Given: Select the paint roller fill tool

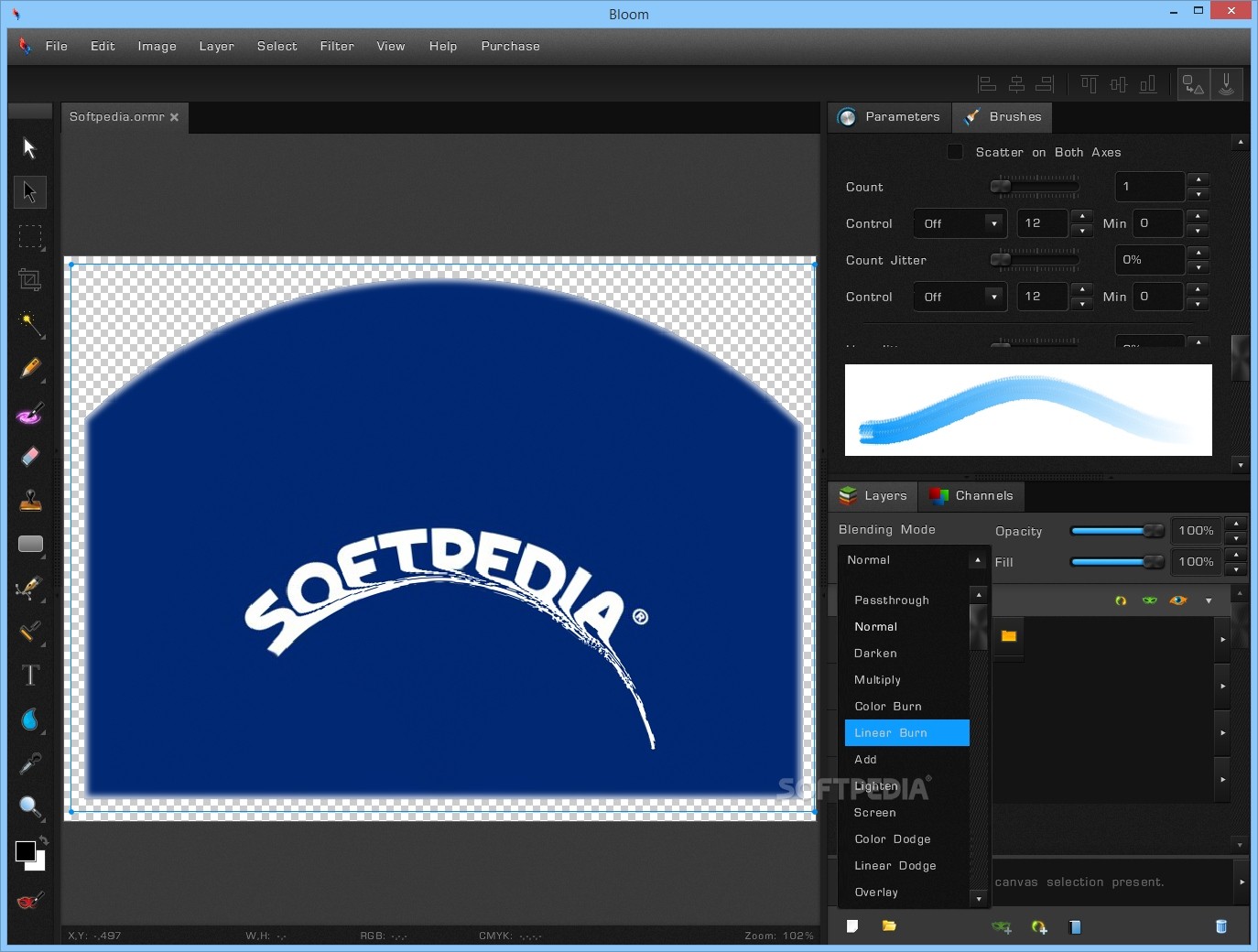Looking at the screenshot, I should coord(29,633).
